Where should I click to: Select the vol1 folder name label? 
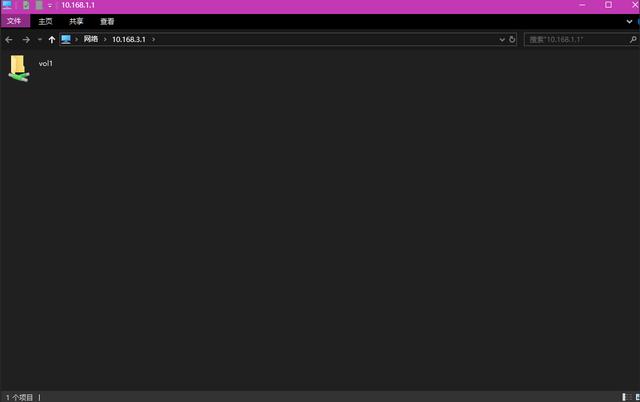(45, 63)
